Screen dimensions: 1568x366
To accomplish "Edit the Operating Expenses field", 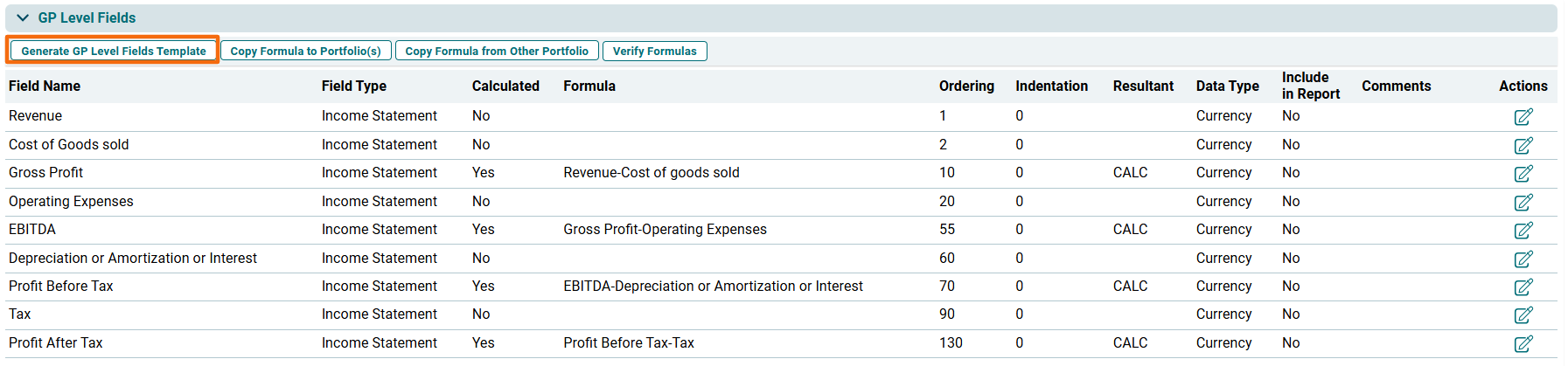I will [x=1523, y=202].
